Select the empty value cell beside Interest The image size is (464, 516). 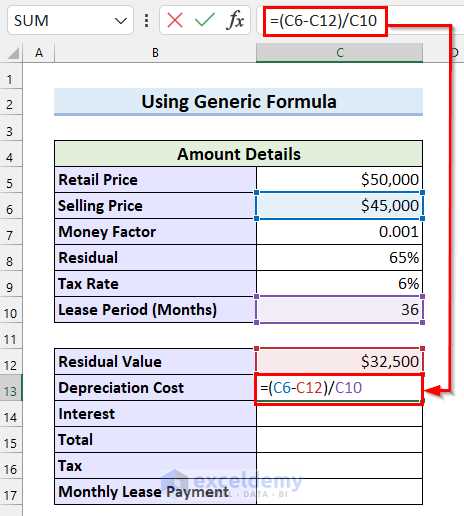click(x=339, y=414)
